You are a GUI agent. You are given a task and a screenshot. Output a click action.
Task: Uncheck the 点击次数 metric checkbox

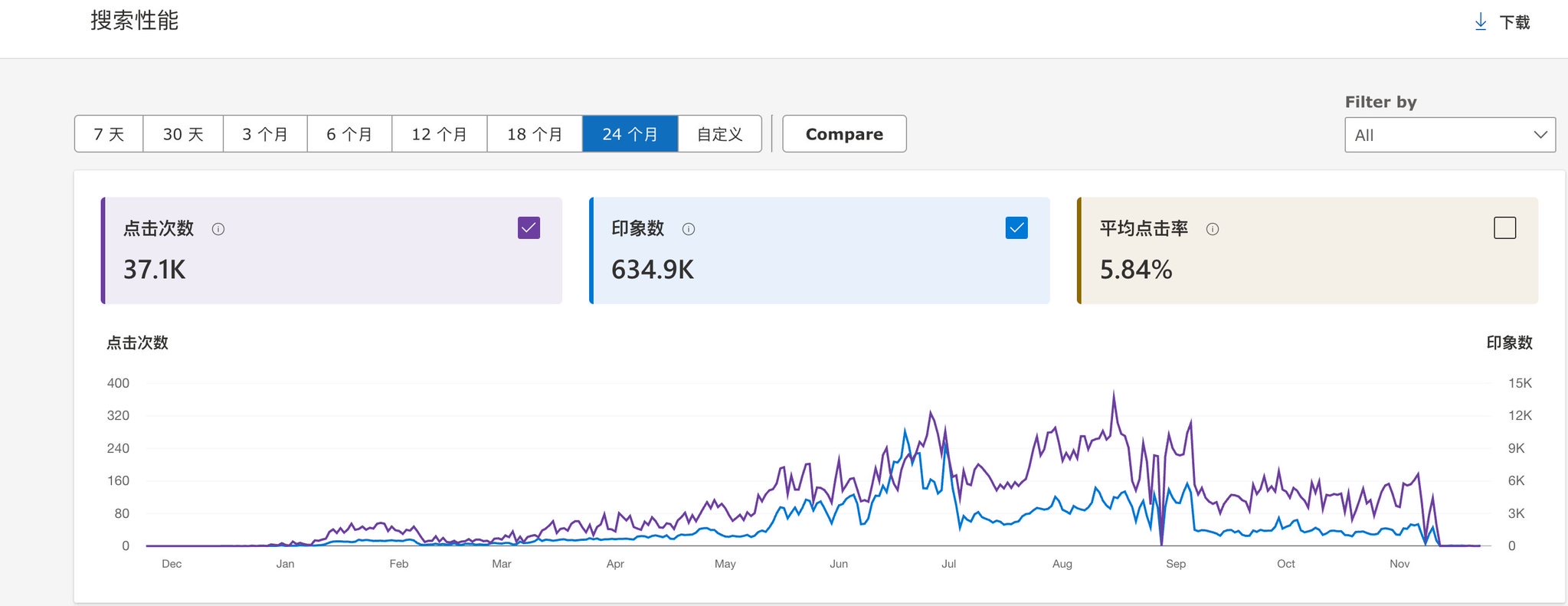pos(529,228)
